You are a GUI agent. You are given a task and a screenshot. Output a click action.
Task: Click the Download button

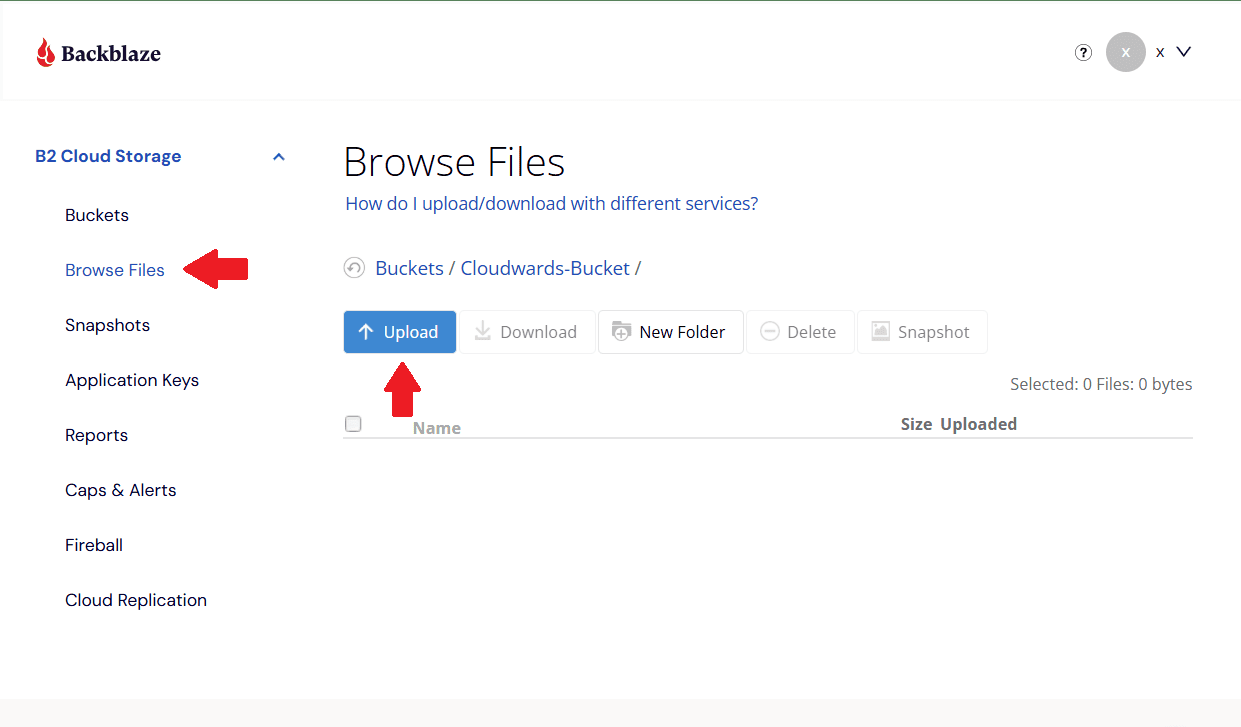pyautogui.click(x=527, y=332)
